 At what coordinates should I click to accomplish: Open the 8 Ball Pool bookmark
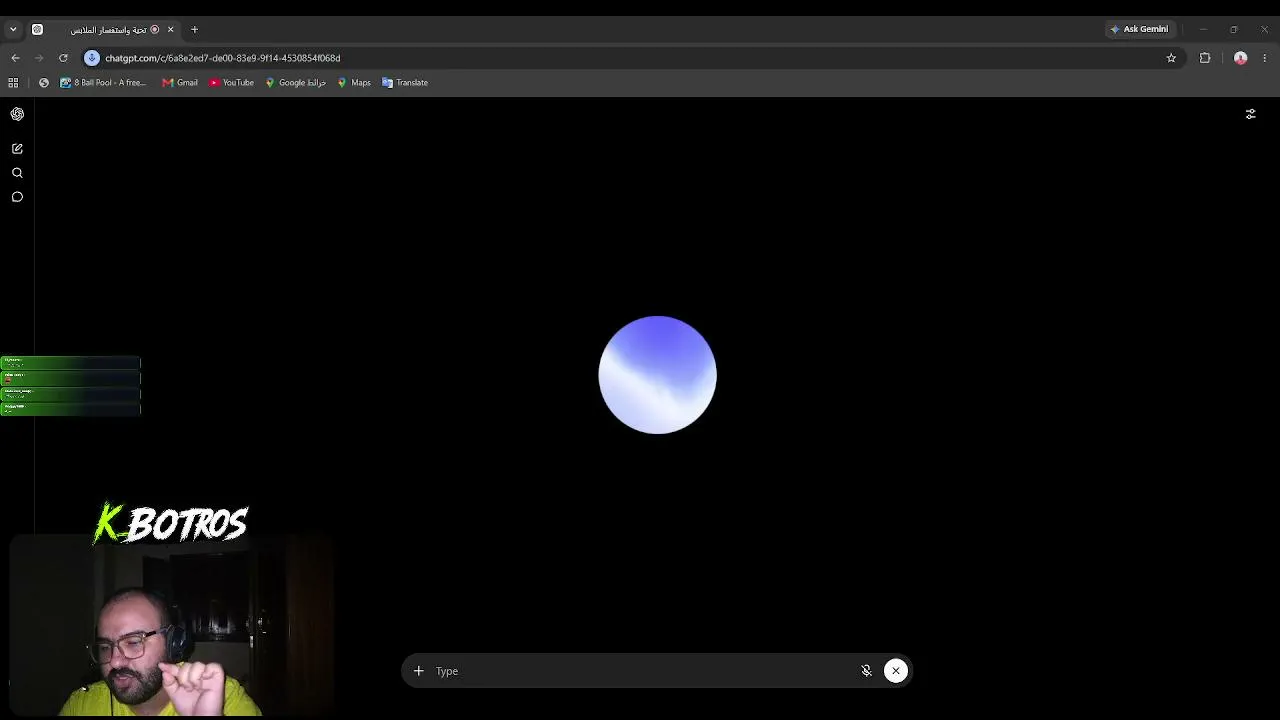click(x=103, y=83)
